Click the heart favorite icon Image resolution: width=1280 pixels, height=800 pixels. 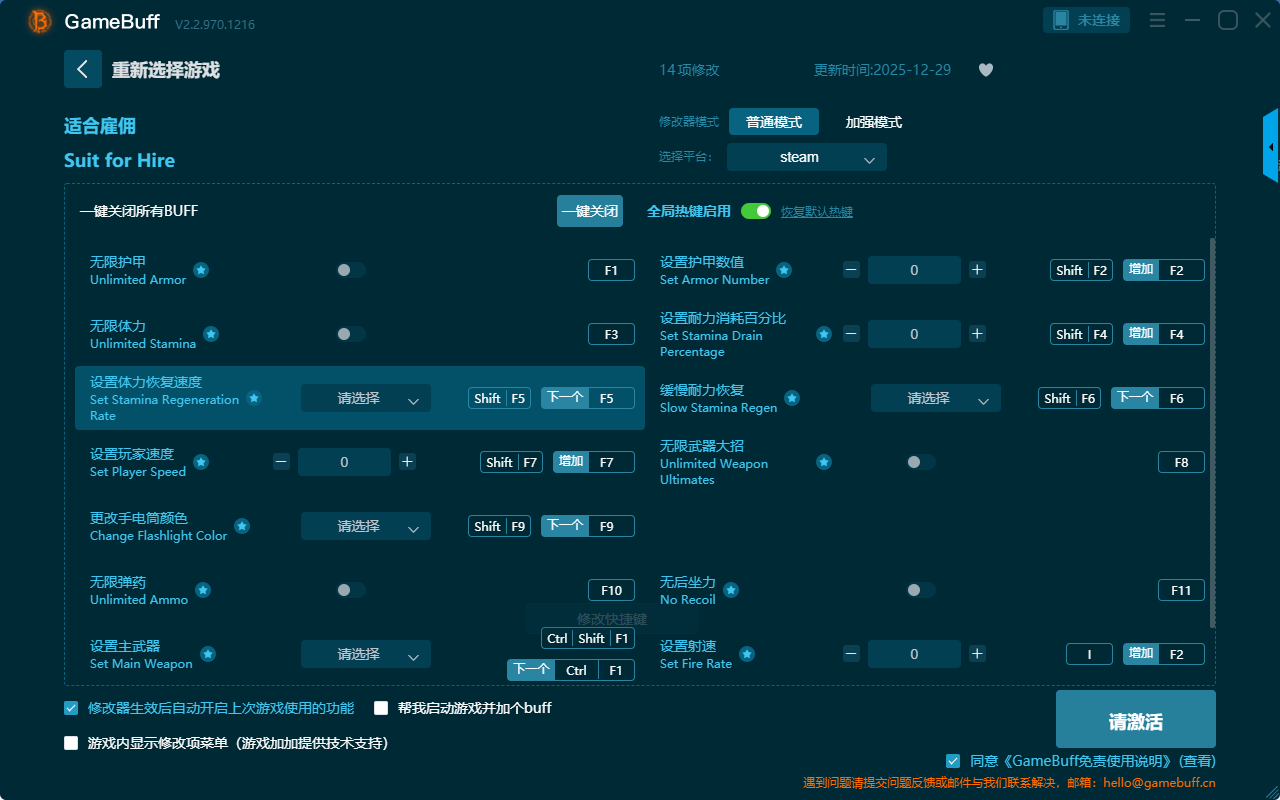click(x=985, y=70)
